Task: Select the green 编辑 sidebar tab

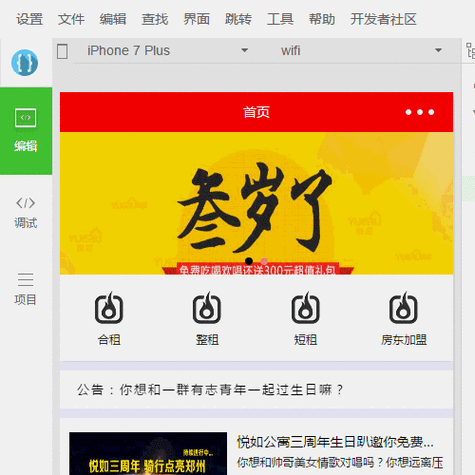Action: pos(26,131)
